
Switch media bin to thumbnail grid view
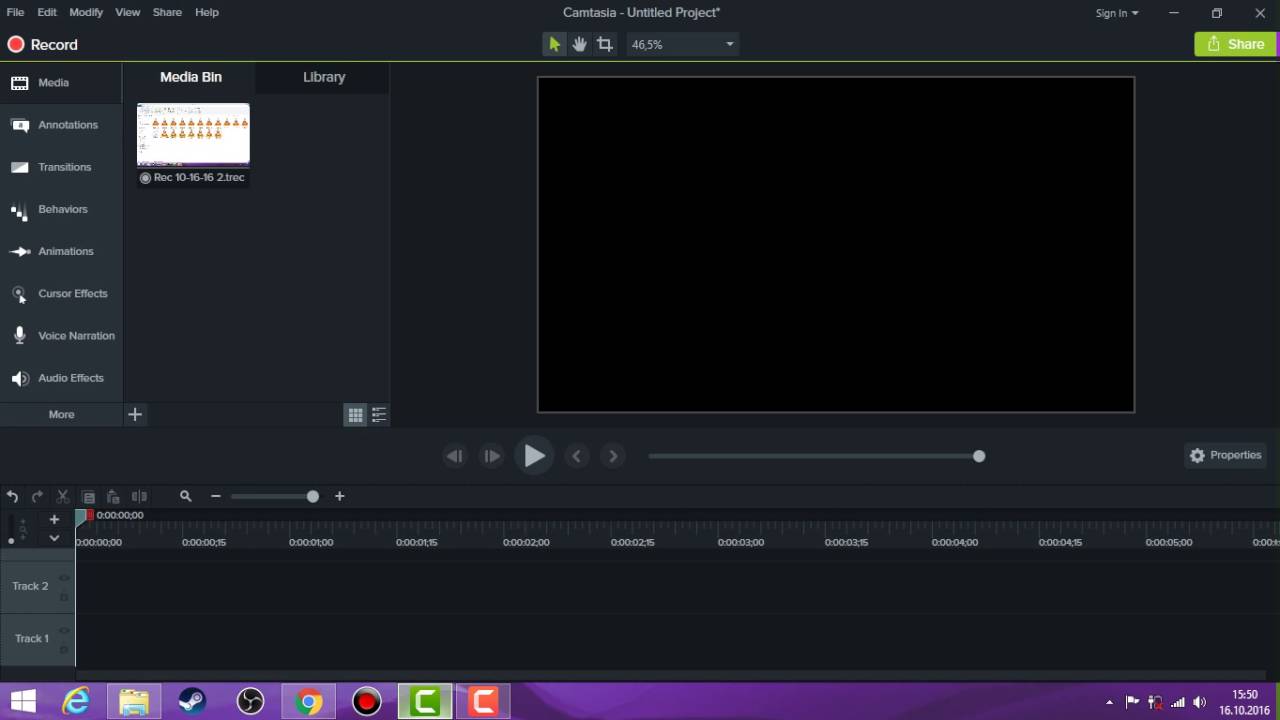pos(355,415)
